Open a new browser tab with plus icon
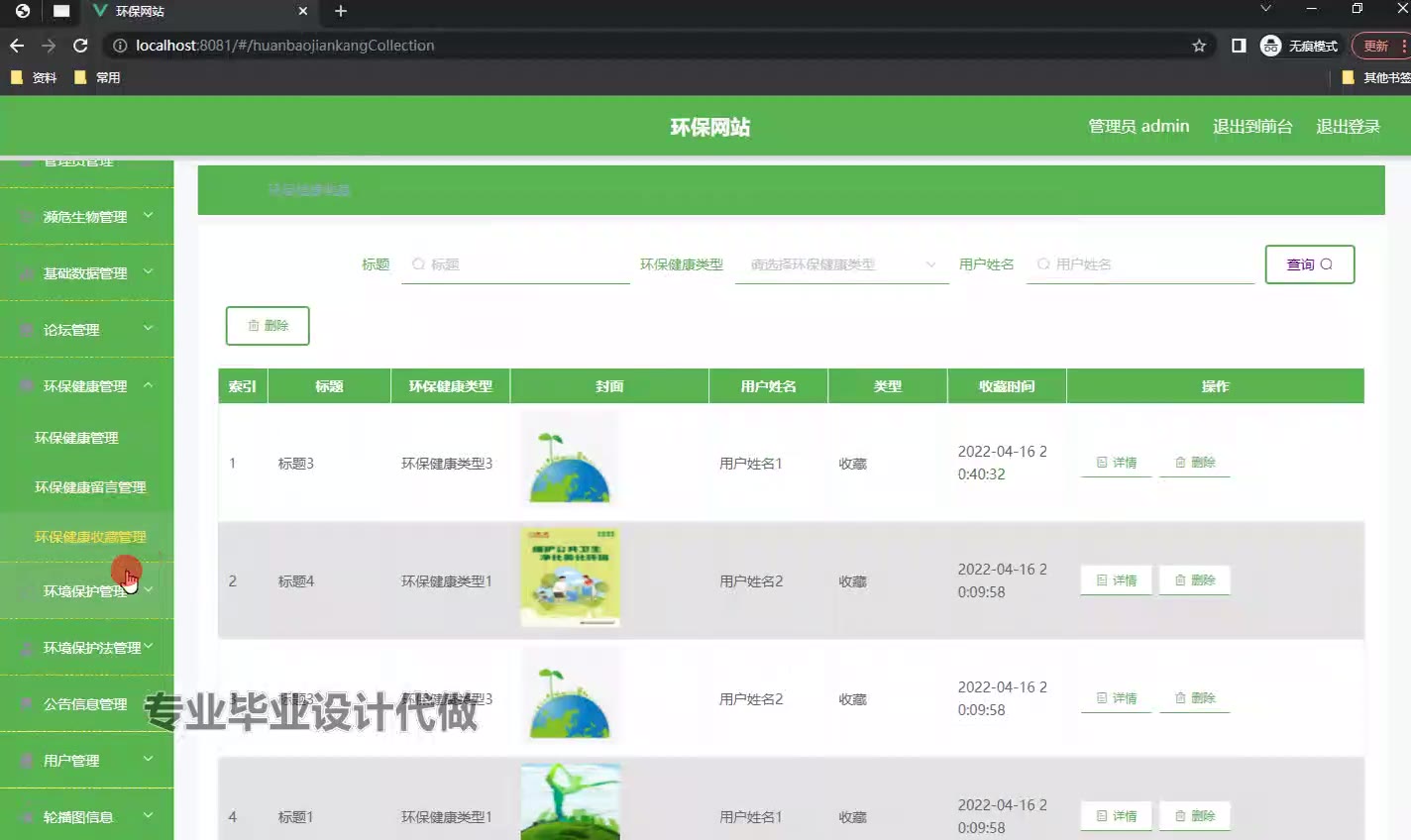Image resolution: width=1411 pixels, height=840 pixels. click(x=341, y=11)
